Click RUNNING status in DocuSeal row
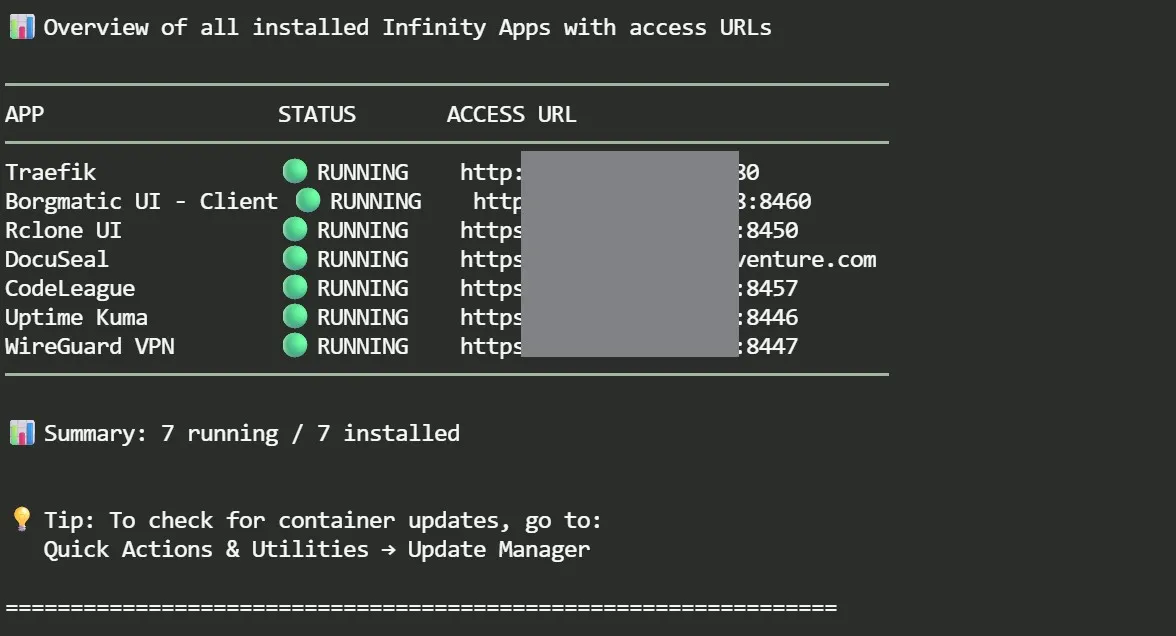 pyautogui.click(x=362, y=260)
